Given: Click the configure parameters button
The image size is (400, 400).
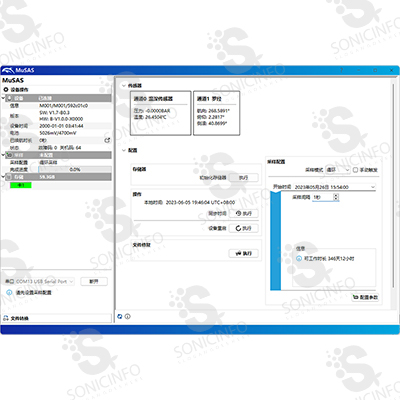Looking at the screenshot, I should point(365,297).
